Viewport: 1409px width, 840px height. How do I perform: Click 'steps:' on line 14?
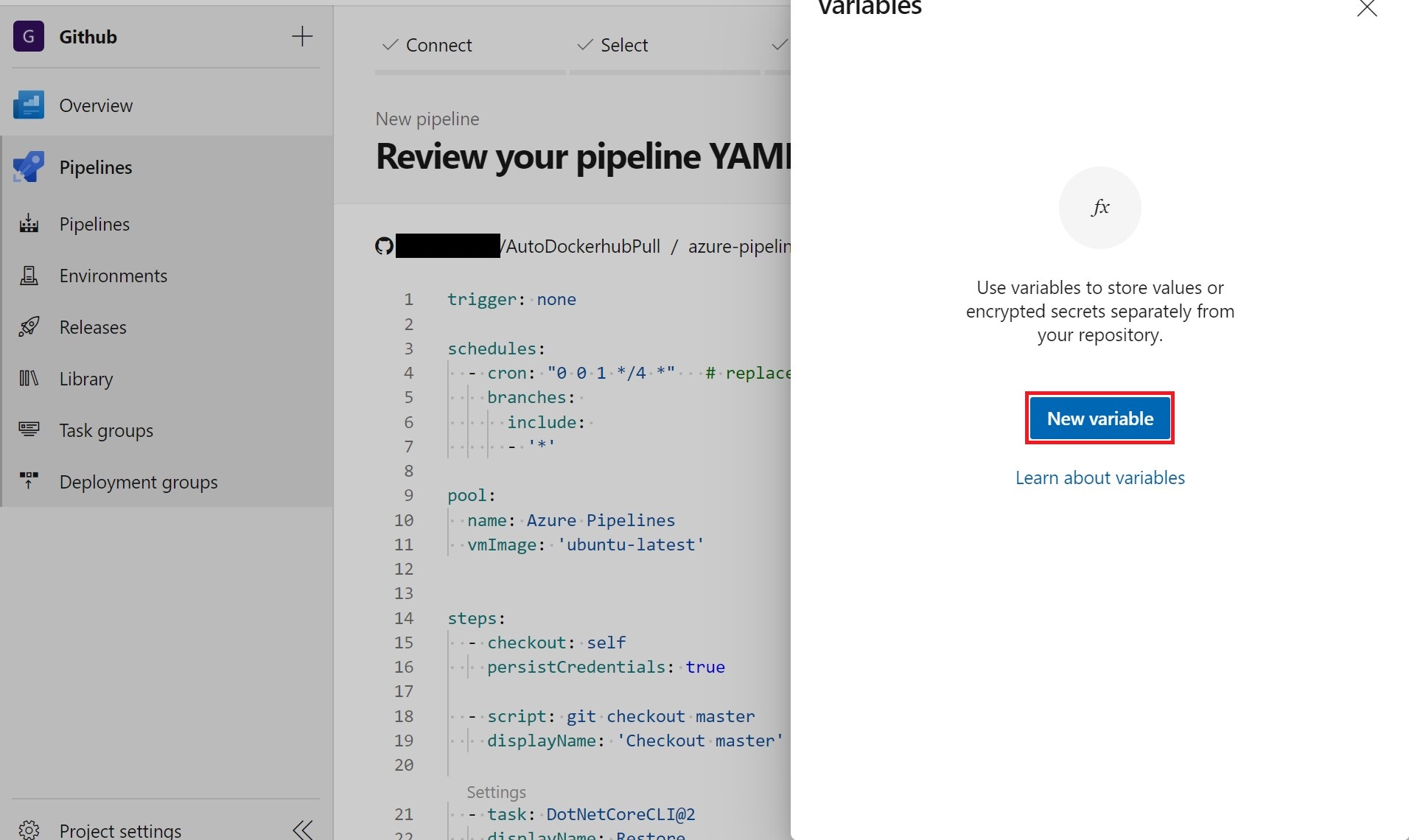(x=476, y=618)
